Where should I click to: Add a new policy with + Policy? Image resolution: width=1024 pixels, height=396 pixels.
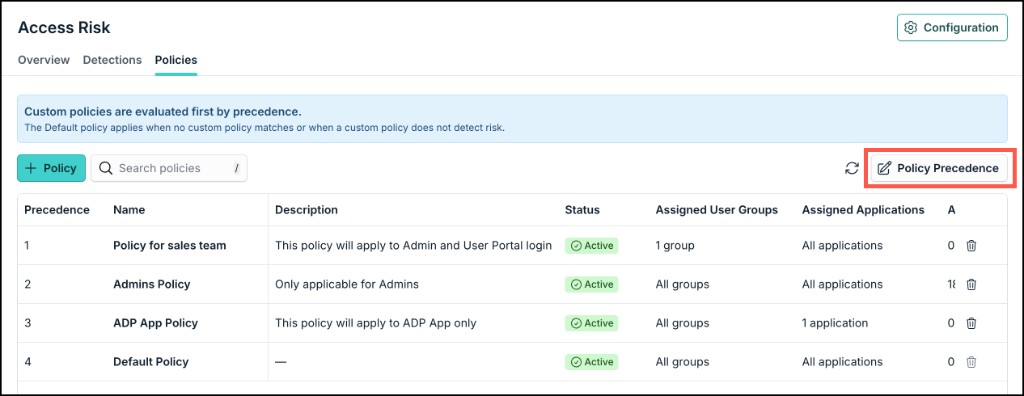tap(51, 168)
